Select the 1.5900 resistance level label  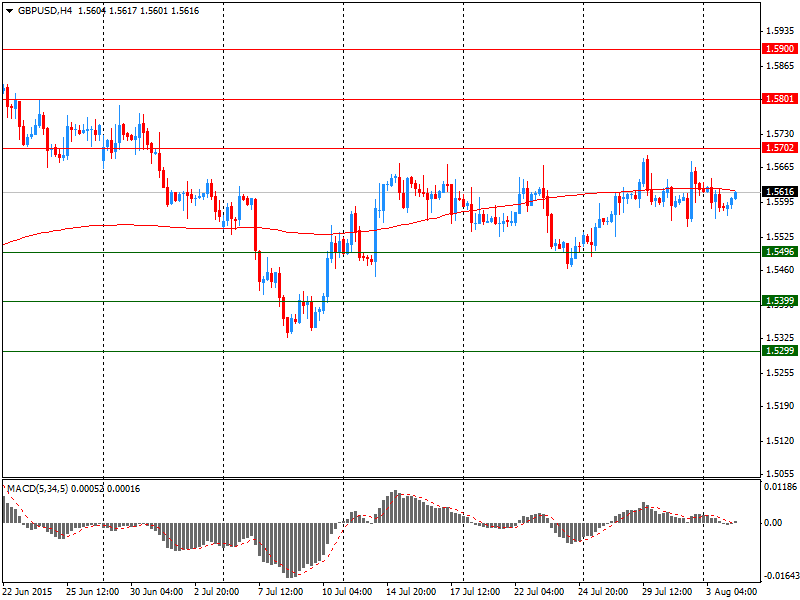pos(780,49)
